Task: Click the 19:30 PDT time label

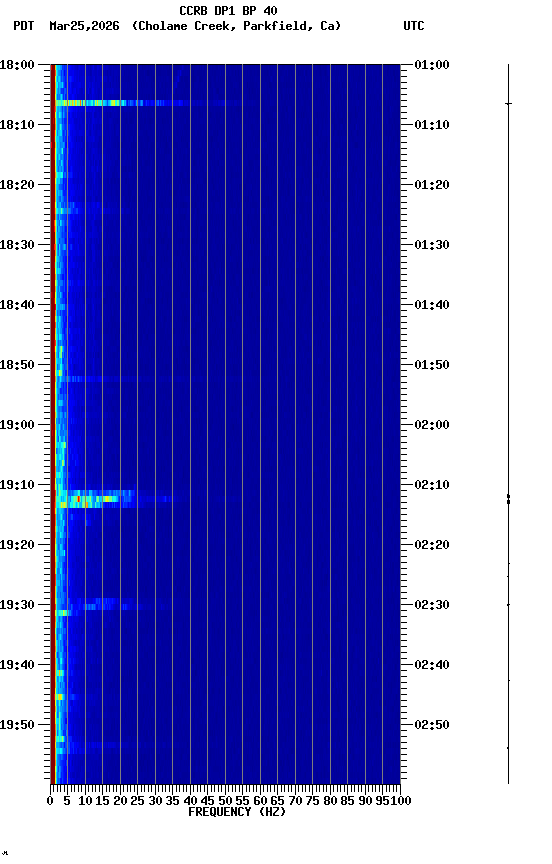Action: [x=17, y=606]
